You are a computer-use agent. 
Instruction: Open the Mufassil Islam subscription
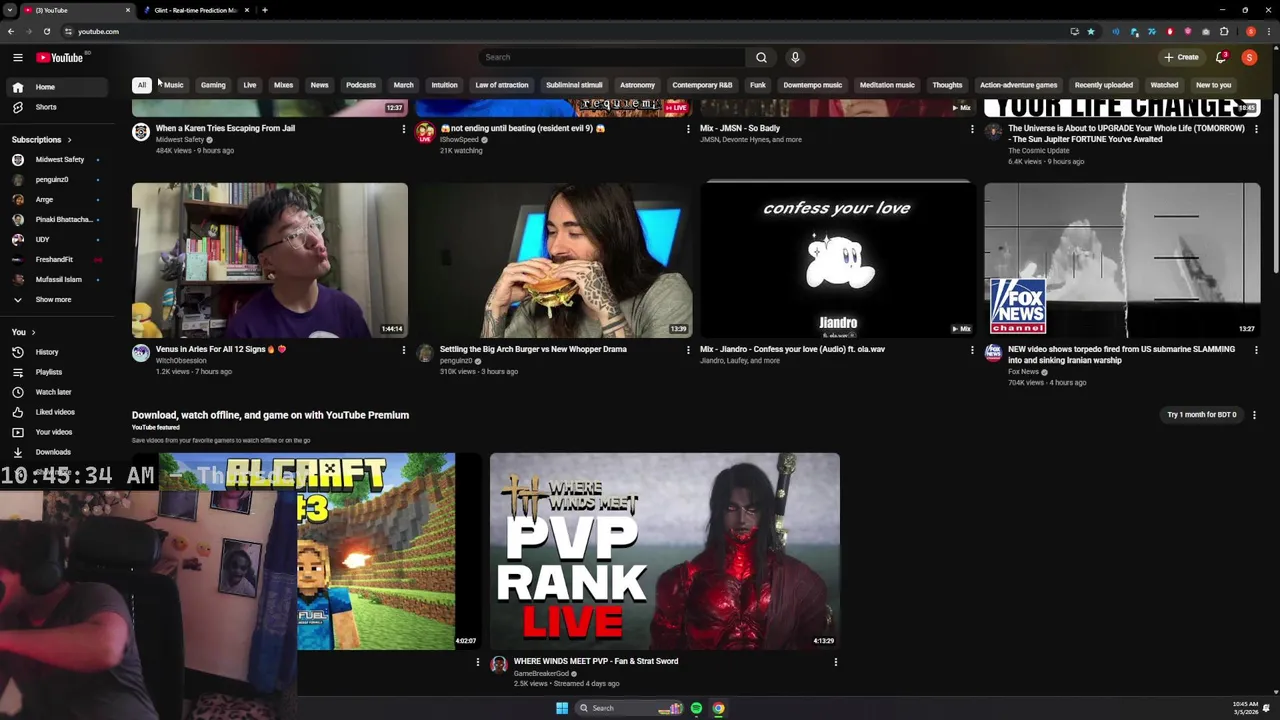click(x=59, y=280)
